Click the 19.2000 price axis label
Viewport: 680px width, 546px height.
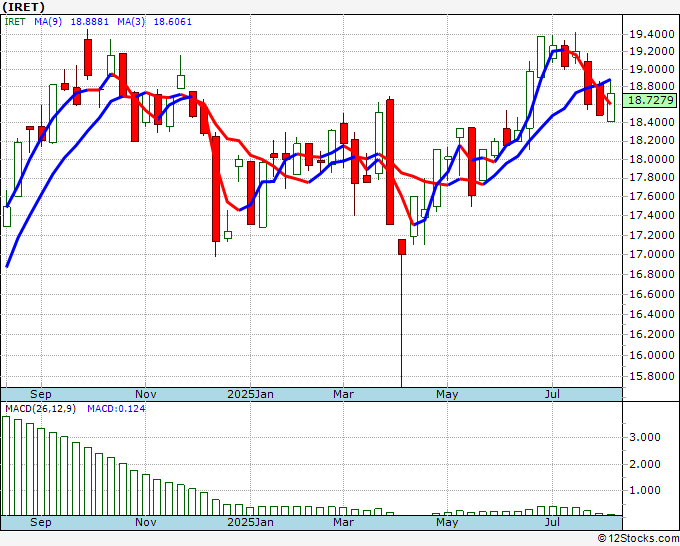point(652,51)
